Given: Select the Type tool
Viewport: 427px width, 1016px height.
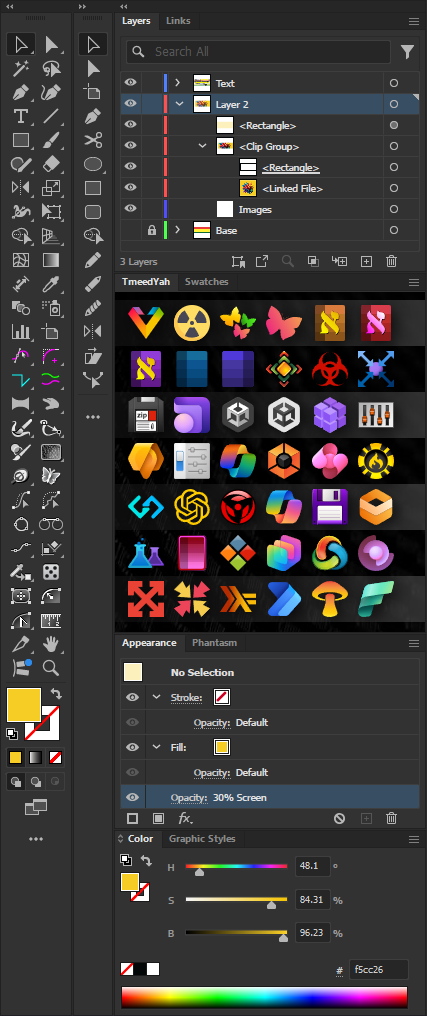Looking at the screenshot, I should 21,116.
